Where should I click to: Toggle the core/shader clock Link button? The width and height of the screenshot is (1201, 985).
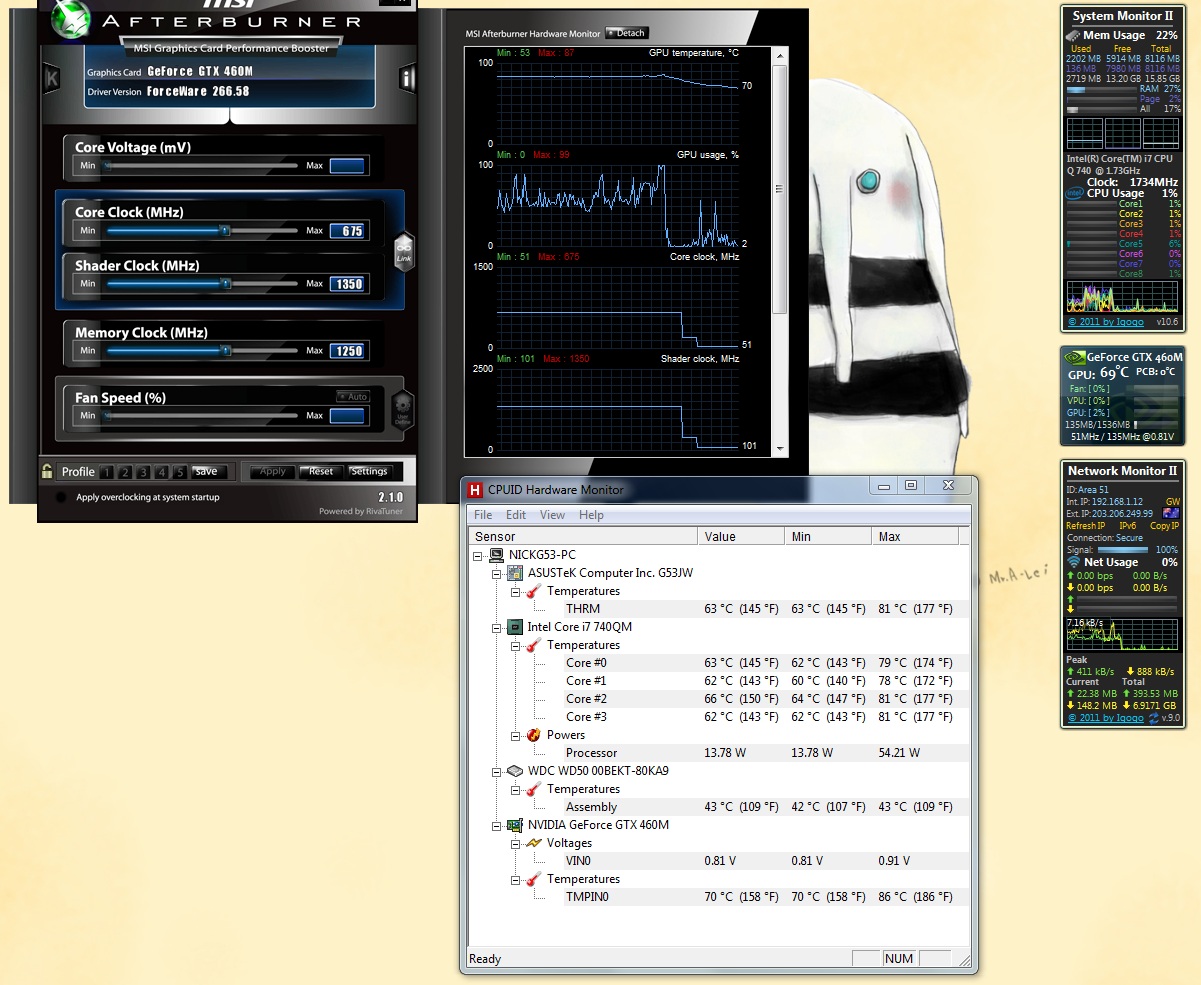tap(403, 251)
